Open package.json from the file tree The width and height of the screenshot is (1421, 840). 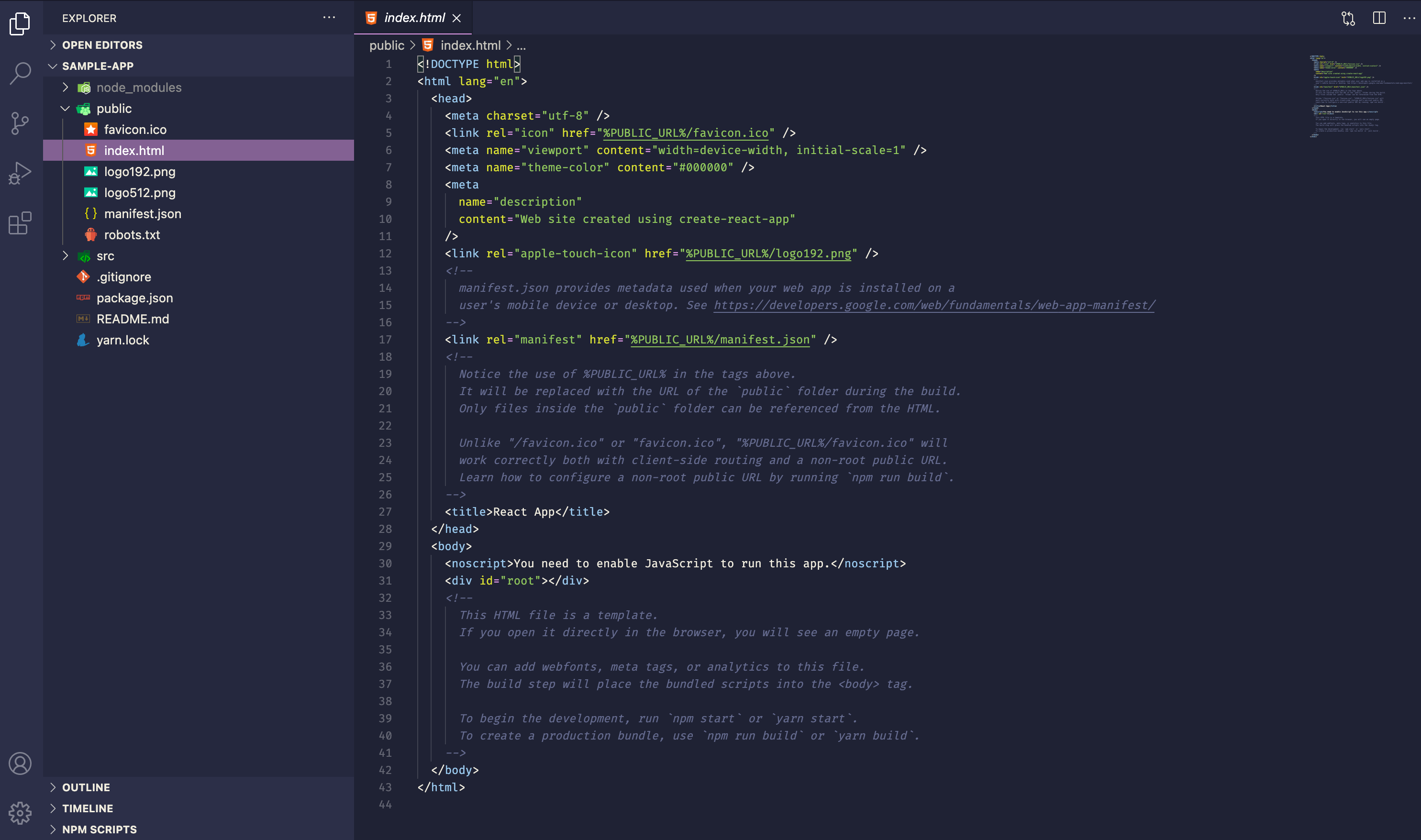pyautogui.click(x=135, y=298)
